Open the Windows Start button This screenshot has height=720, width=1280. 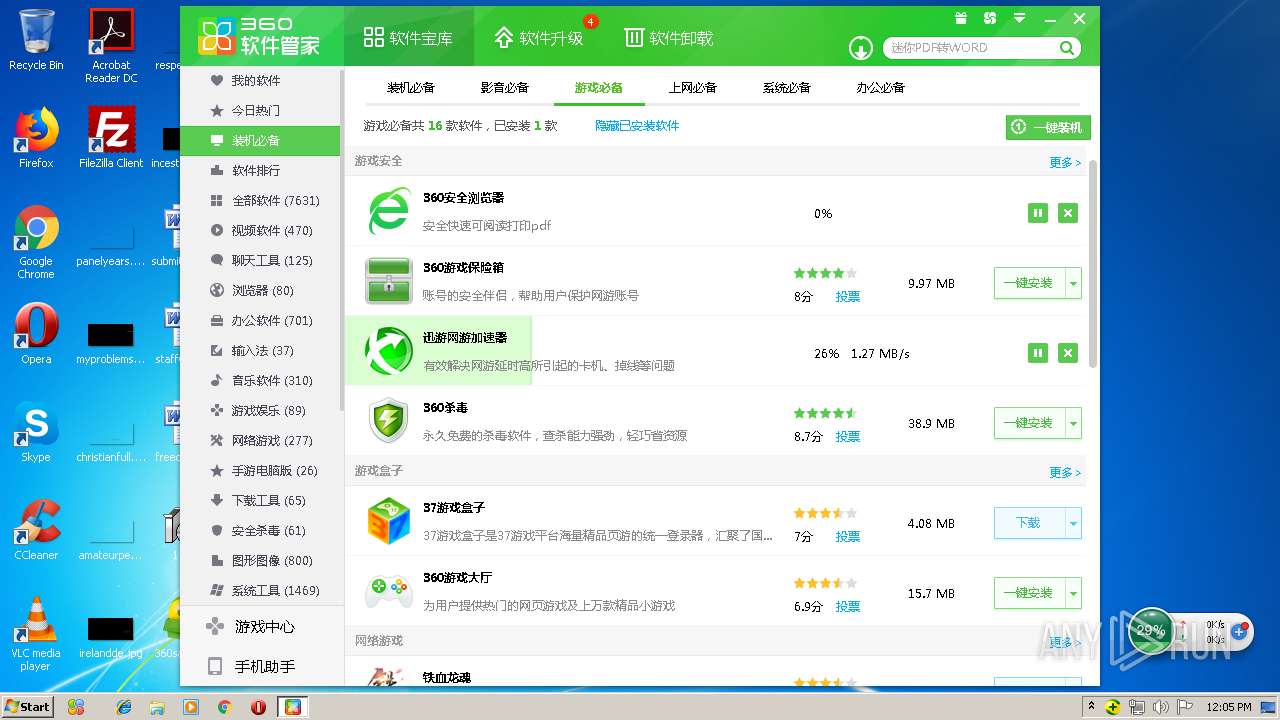click(x=28, y=706)
